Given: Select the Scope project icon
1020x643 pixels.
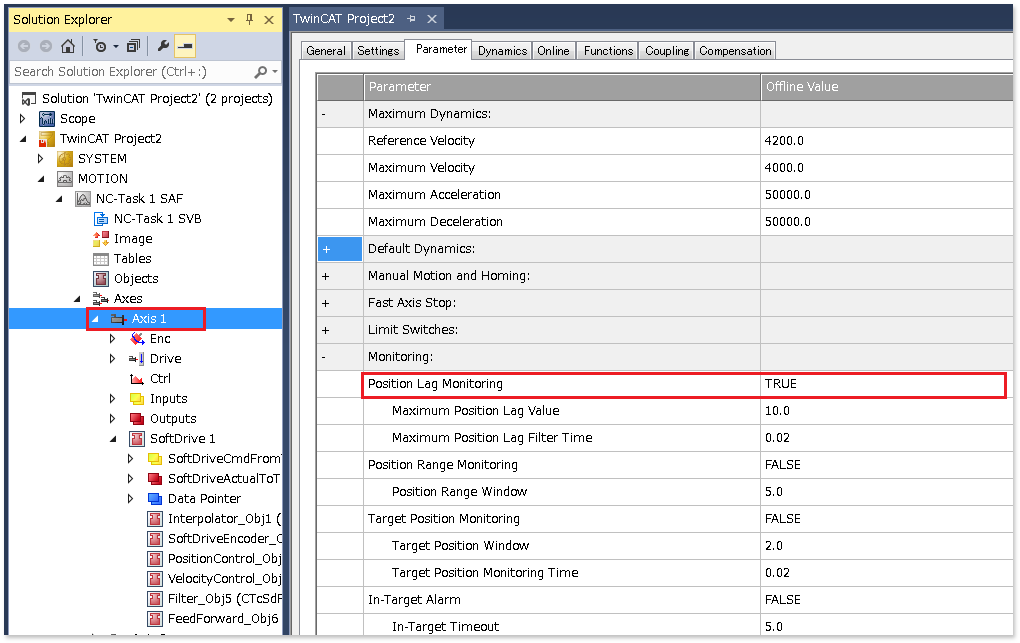Looking at the screenshot, I should click(47, 119).
